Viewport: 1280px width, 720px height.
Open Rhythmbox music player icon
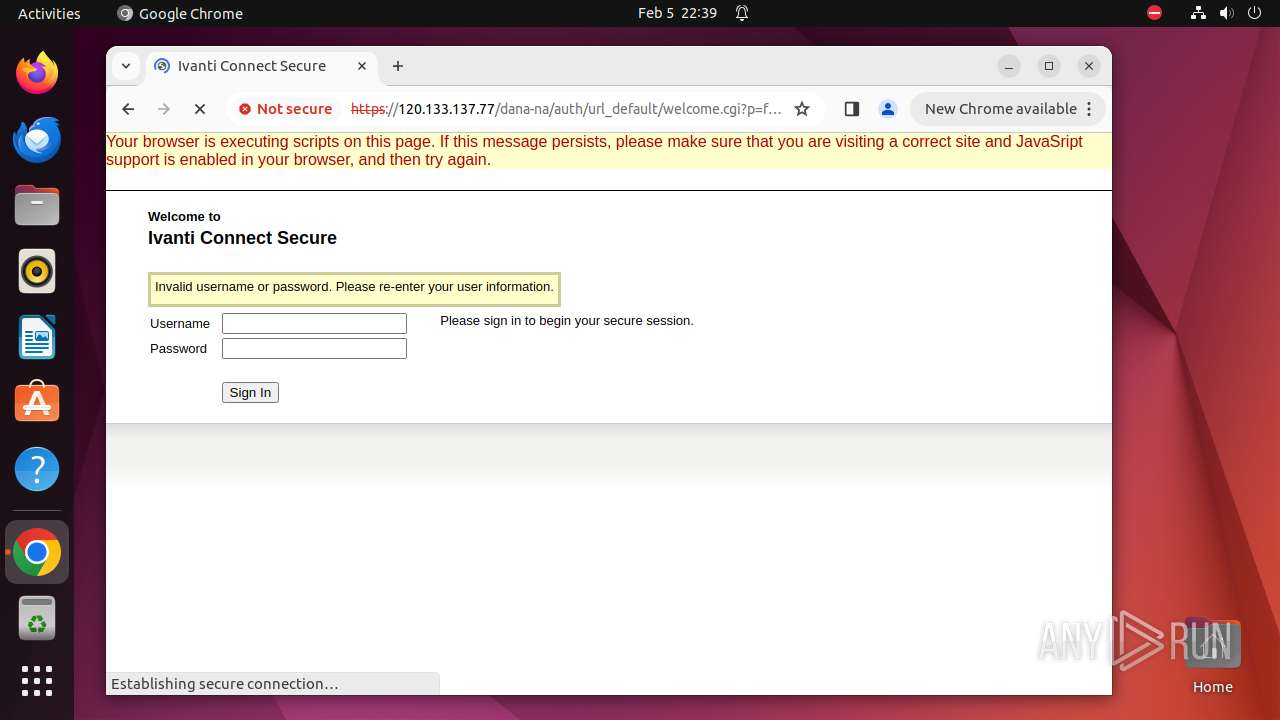pyautogui.click(x=37, y=271)
